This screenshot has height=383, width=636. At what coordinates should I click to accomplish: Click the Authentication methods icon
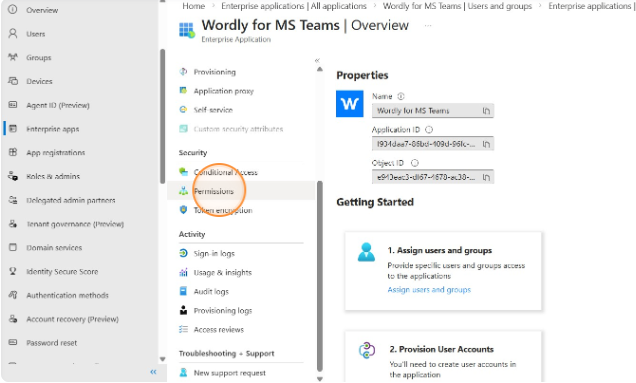click(13, 295)
